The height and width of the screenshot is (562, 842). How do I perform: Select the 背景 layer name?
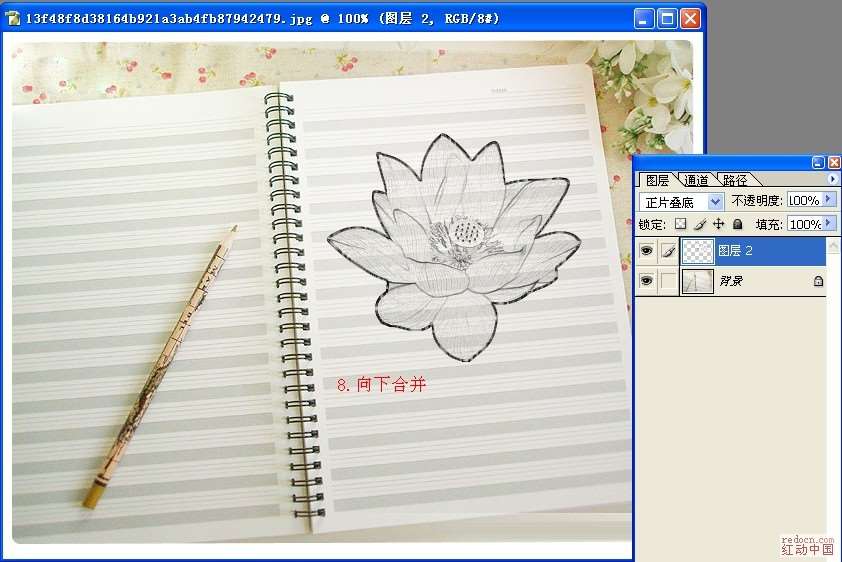click(x=731, y=282)
